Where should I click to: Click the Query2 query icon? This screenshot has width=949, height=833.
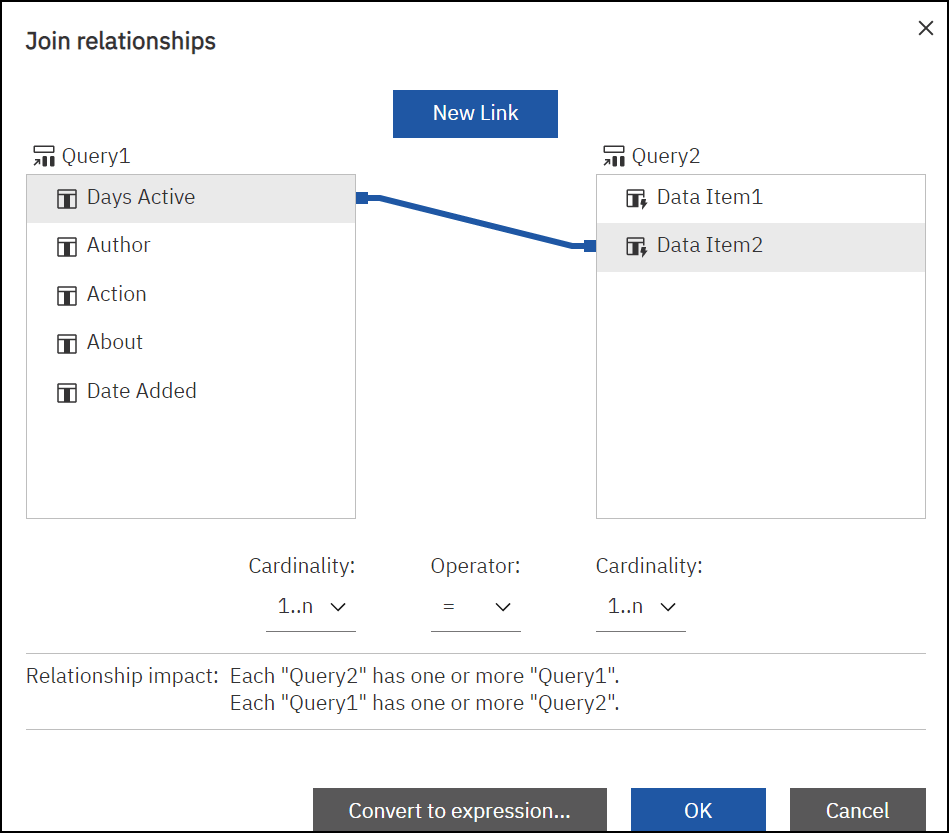pos(614,156)
